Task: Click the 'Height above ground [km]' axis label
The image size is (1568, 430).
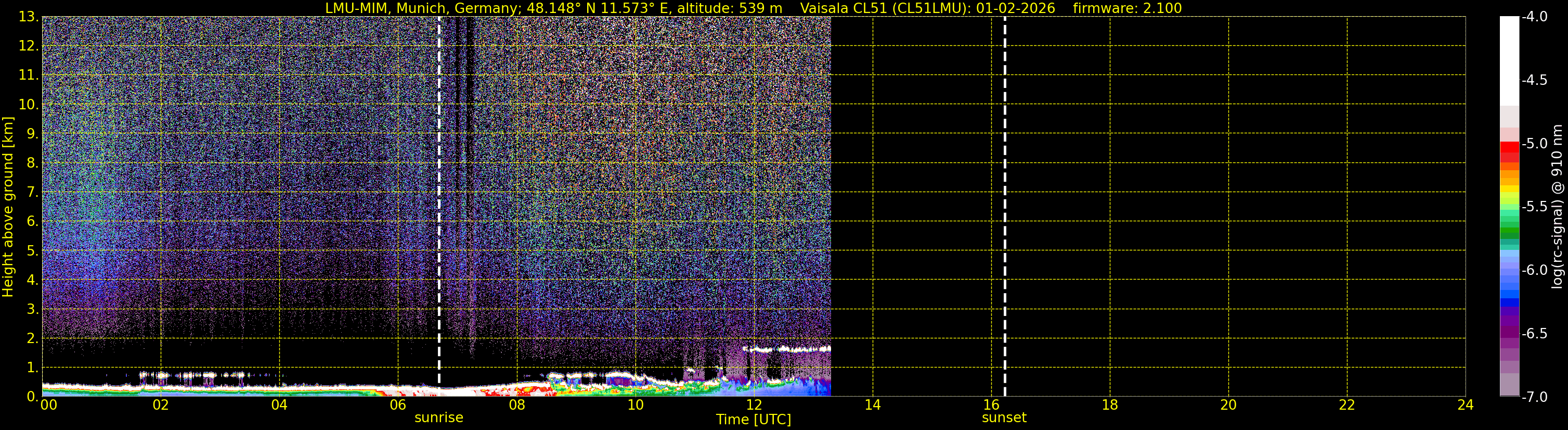Action: pos(8,207)
